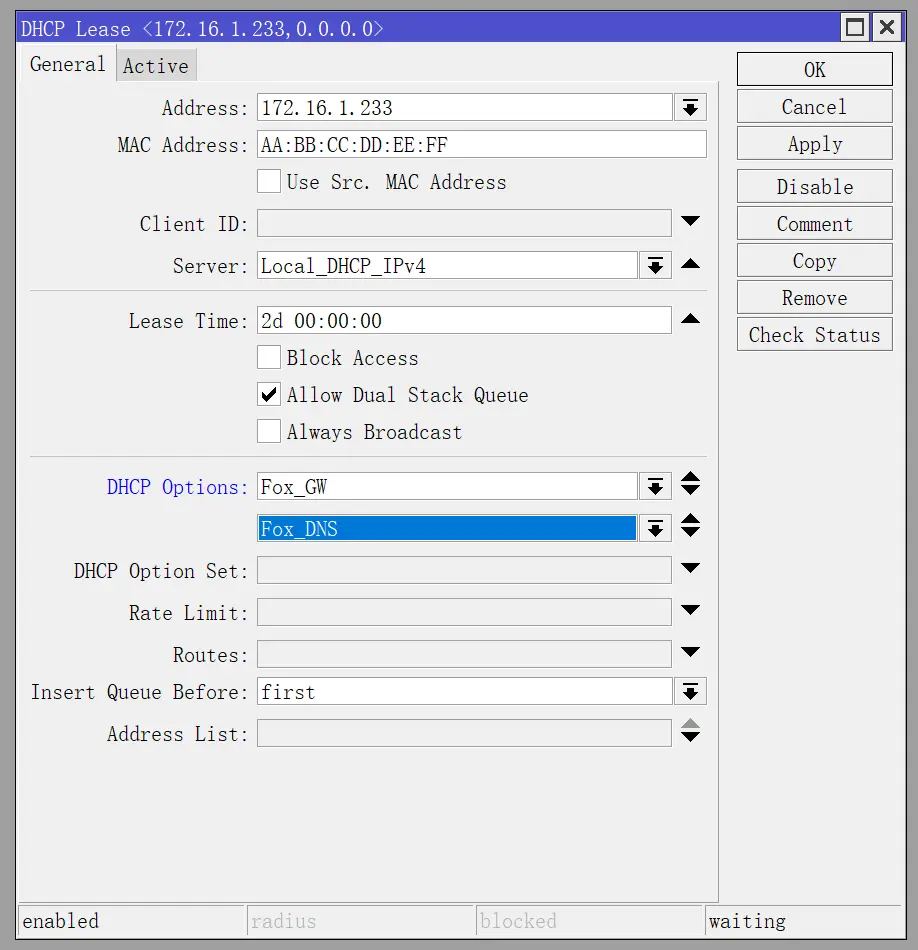Click the Routes input field
Image resolution: width=918 pixels, height=950 pixels.
pyautogui.click(x=464, y=654)
